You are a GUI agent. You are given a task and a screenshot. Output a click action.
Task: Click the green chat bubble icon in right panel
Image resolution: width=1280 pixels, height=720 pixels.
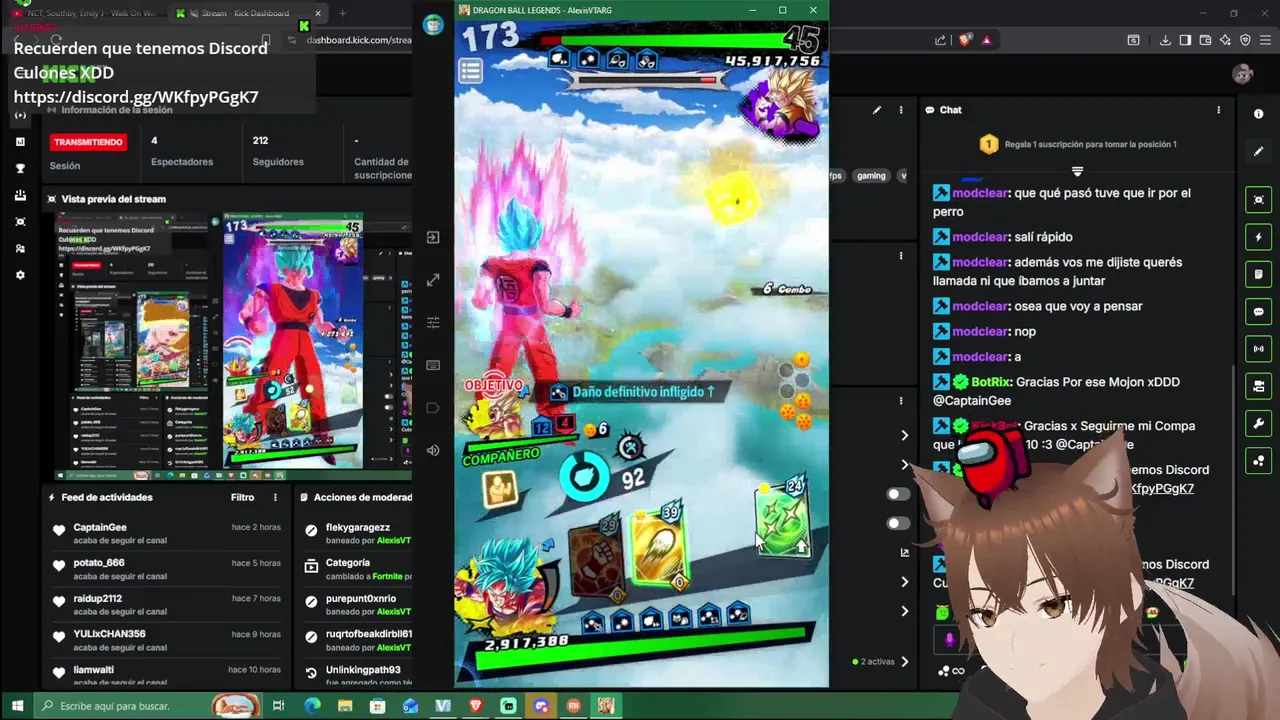[1259, 311]
